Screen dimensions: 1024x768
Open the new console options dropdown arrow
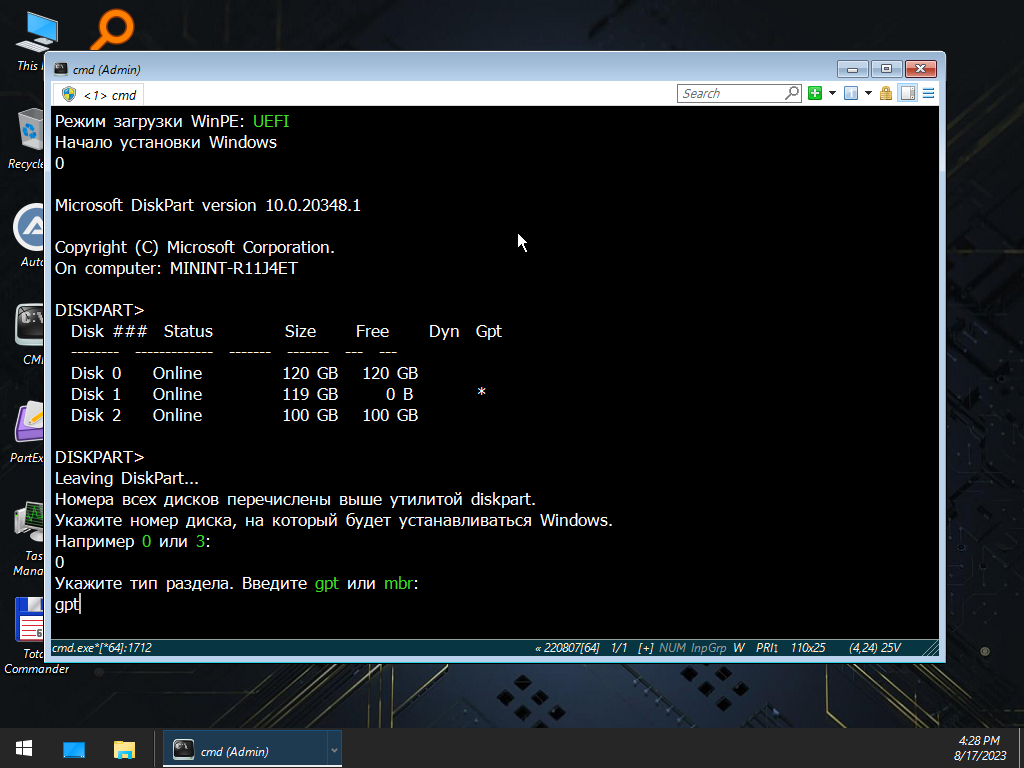coord(832,93)
